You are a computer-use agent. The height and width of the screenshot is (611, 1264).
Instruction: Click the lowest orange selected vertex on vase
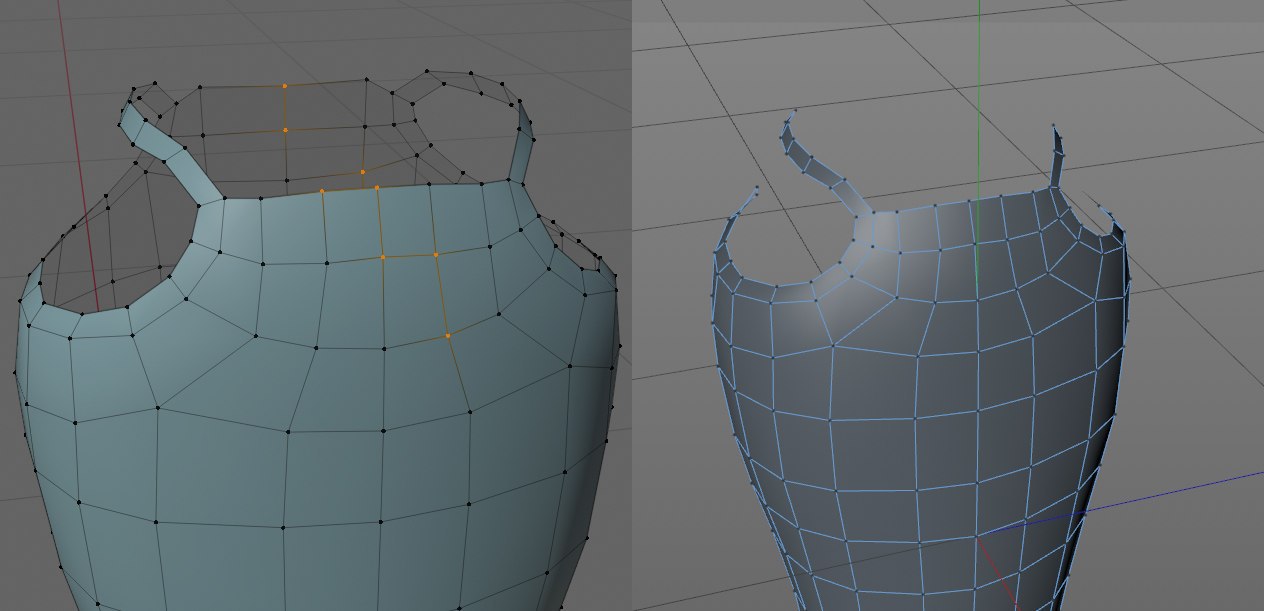448,336
